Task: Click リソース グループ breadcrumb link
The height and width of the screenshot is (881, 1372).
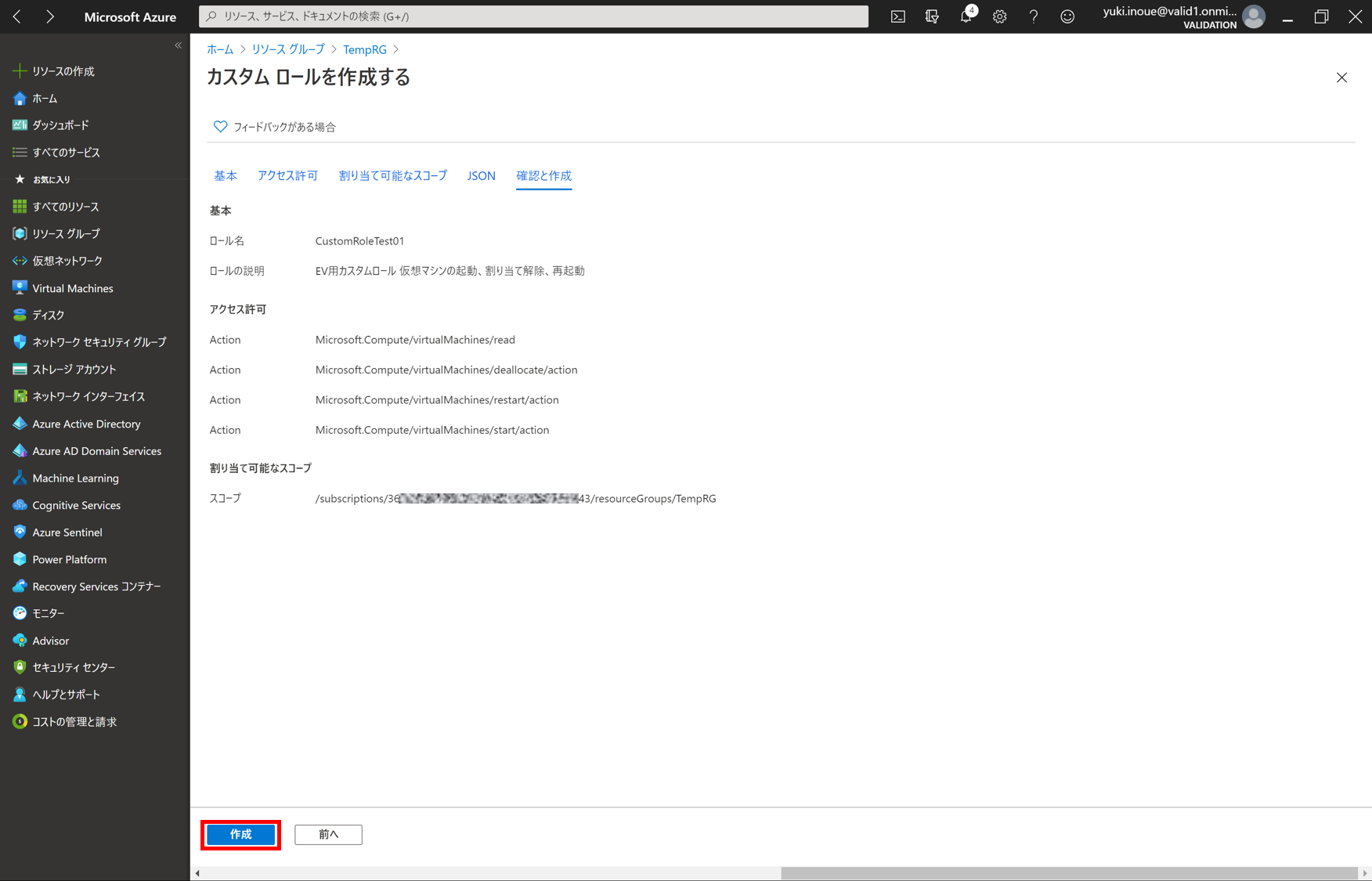Action: 288,49
